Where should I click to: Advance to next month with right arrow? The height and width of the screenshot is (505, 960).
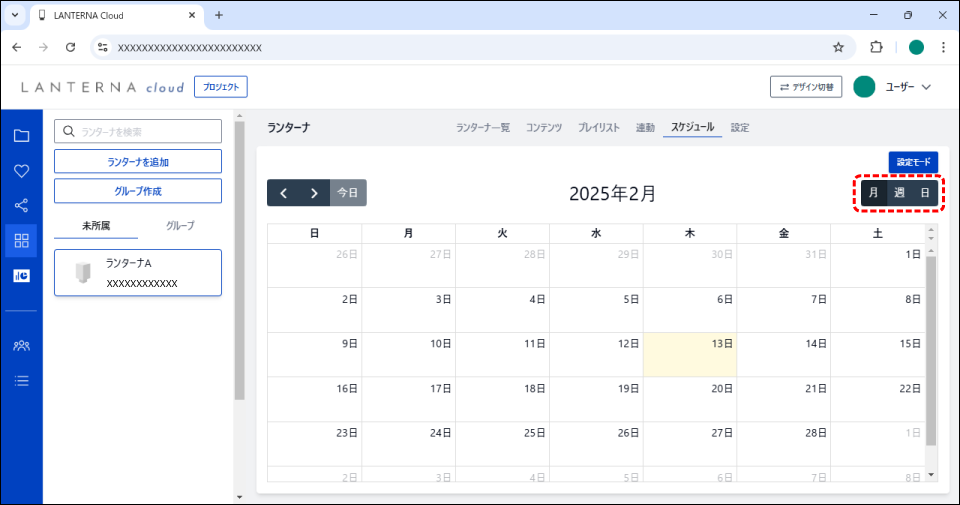(x=314, y=193)
